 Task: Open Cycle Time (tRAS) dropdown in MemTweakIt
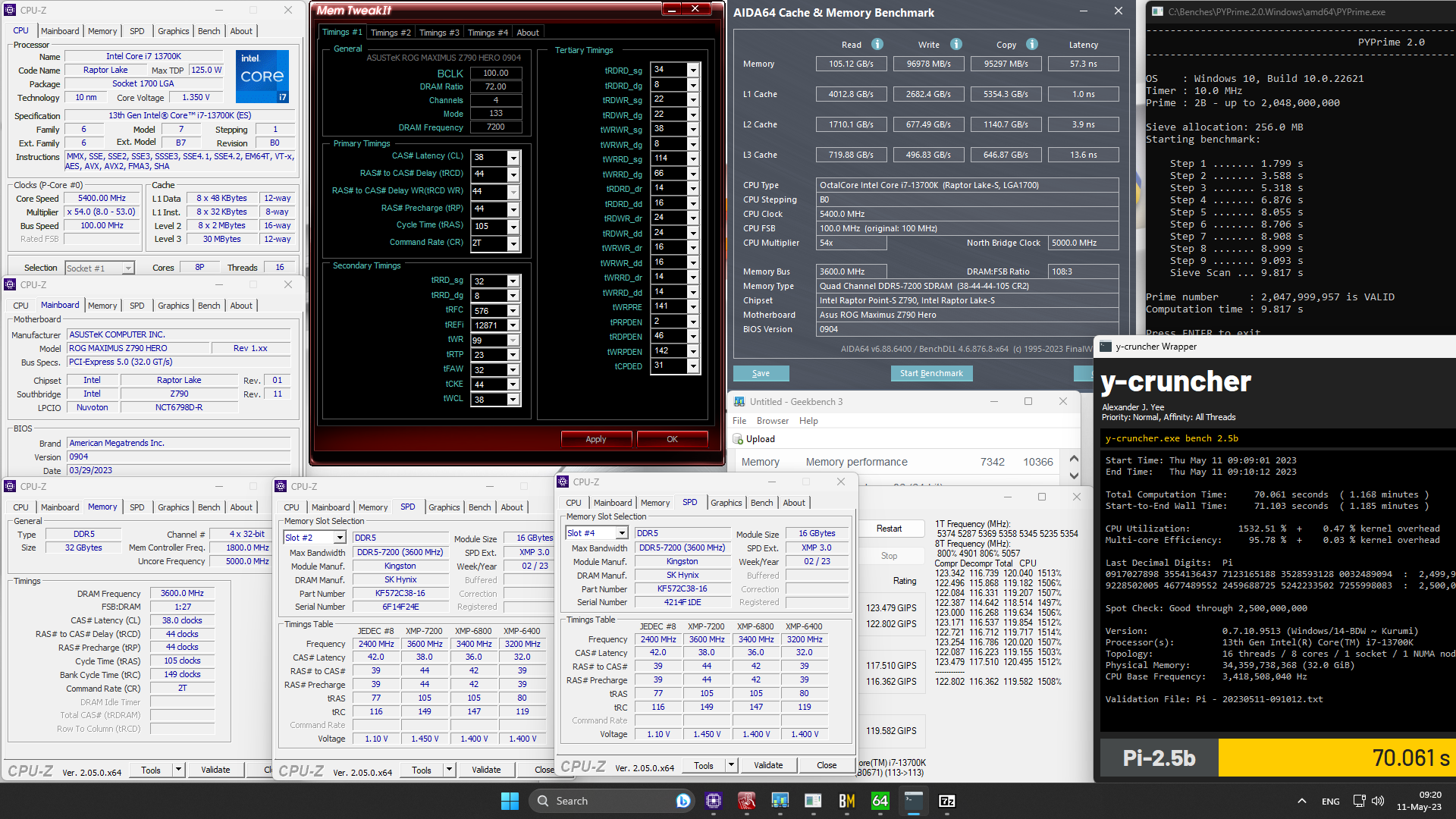point(513,227)
